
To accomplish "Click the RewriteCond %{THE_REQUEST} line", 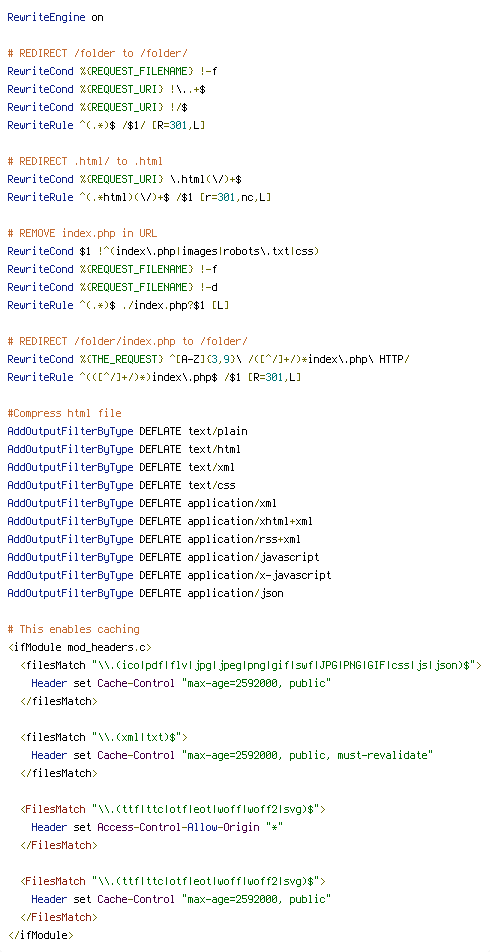I will coord(208,359).
